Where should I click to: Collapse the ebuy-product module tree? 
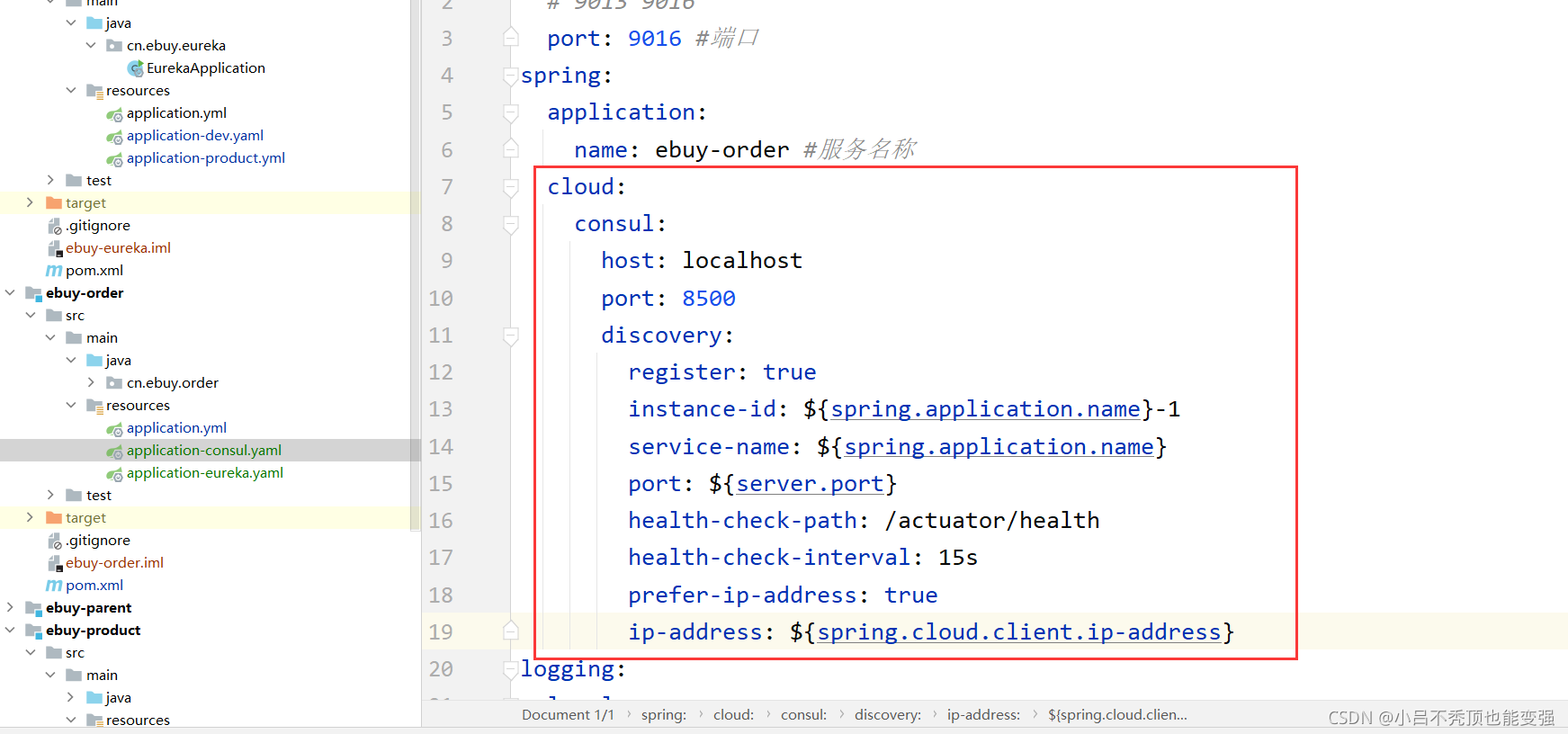point(10,630)
